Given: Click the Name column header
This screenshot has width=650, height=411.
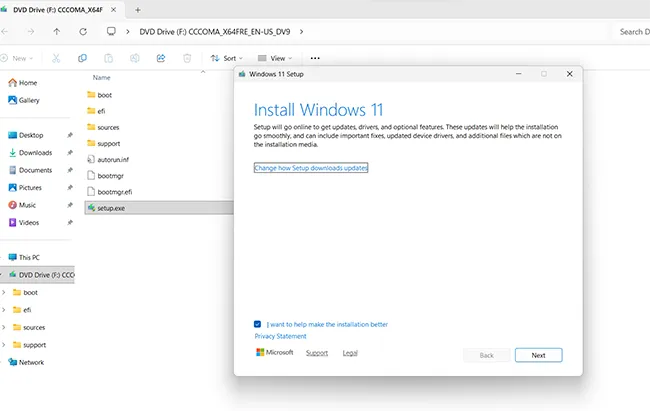Looking at the screenshot, I should click(102, 78).
